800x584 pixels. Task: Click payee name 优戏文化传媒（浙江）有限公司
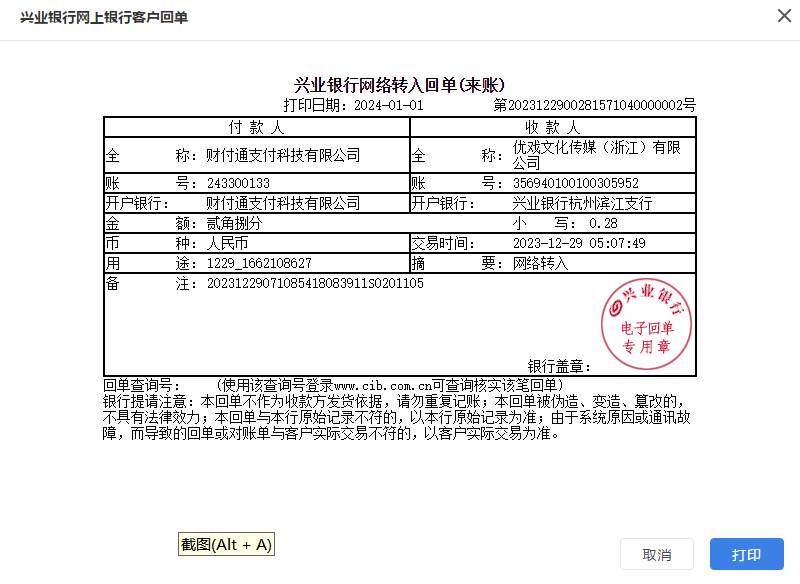(x=596, y=155)
